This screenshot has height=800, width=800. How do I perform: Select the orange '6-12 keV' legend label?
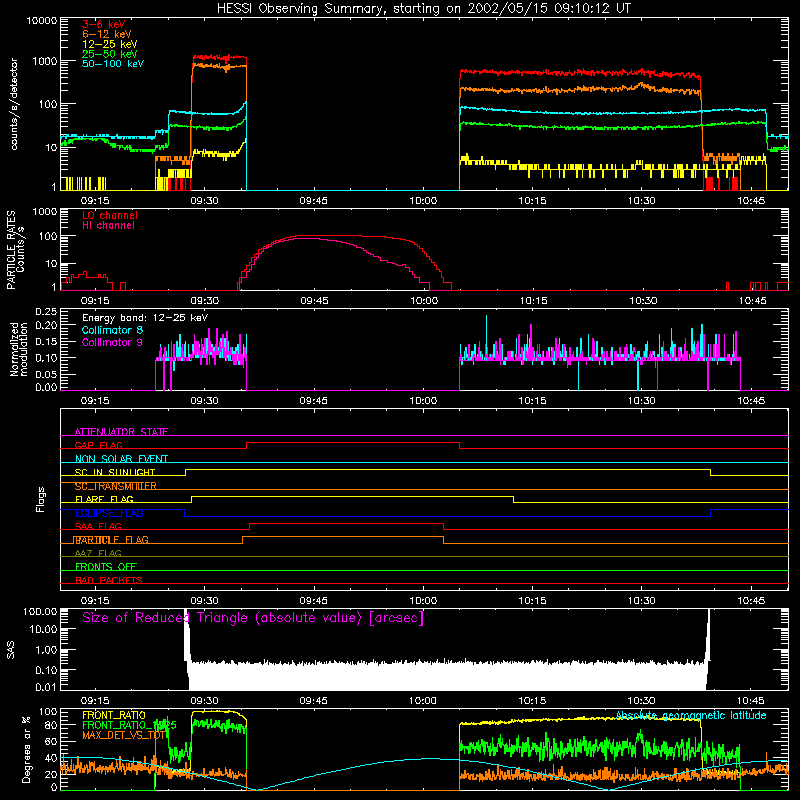(107, 34)
